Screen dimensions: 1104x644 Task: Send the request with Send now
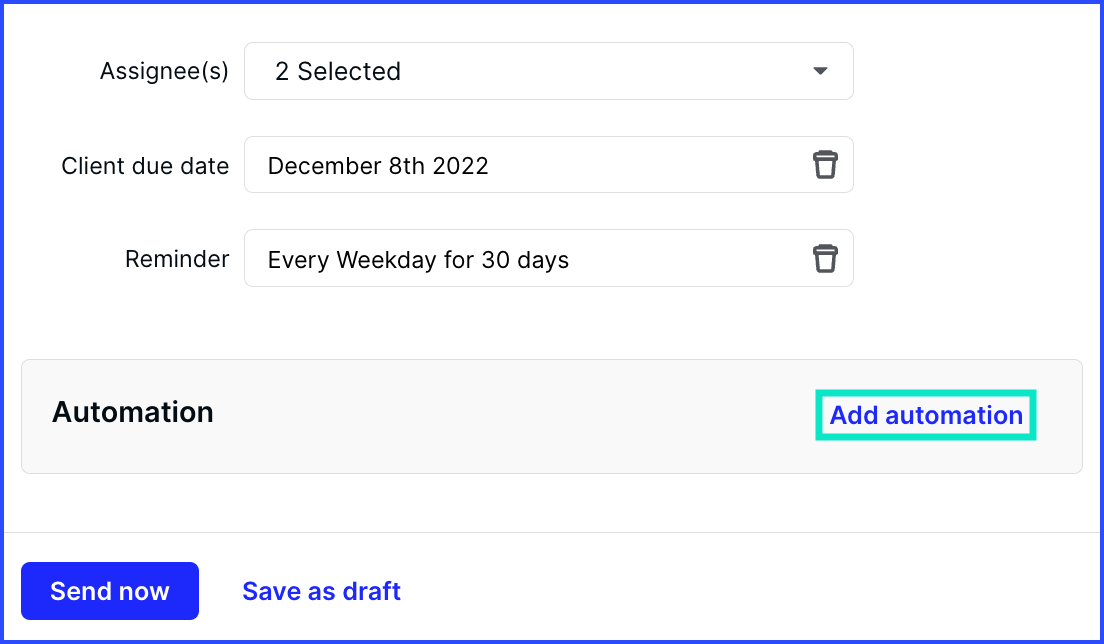tap(110, 591)
